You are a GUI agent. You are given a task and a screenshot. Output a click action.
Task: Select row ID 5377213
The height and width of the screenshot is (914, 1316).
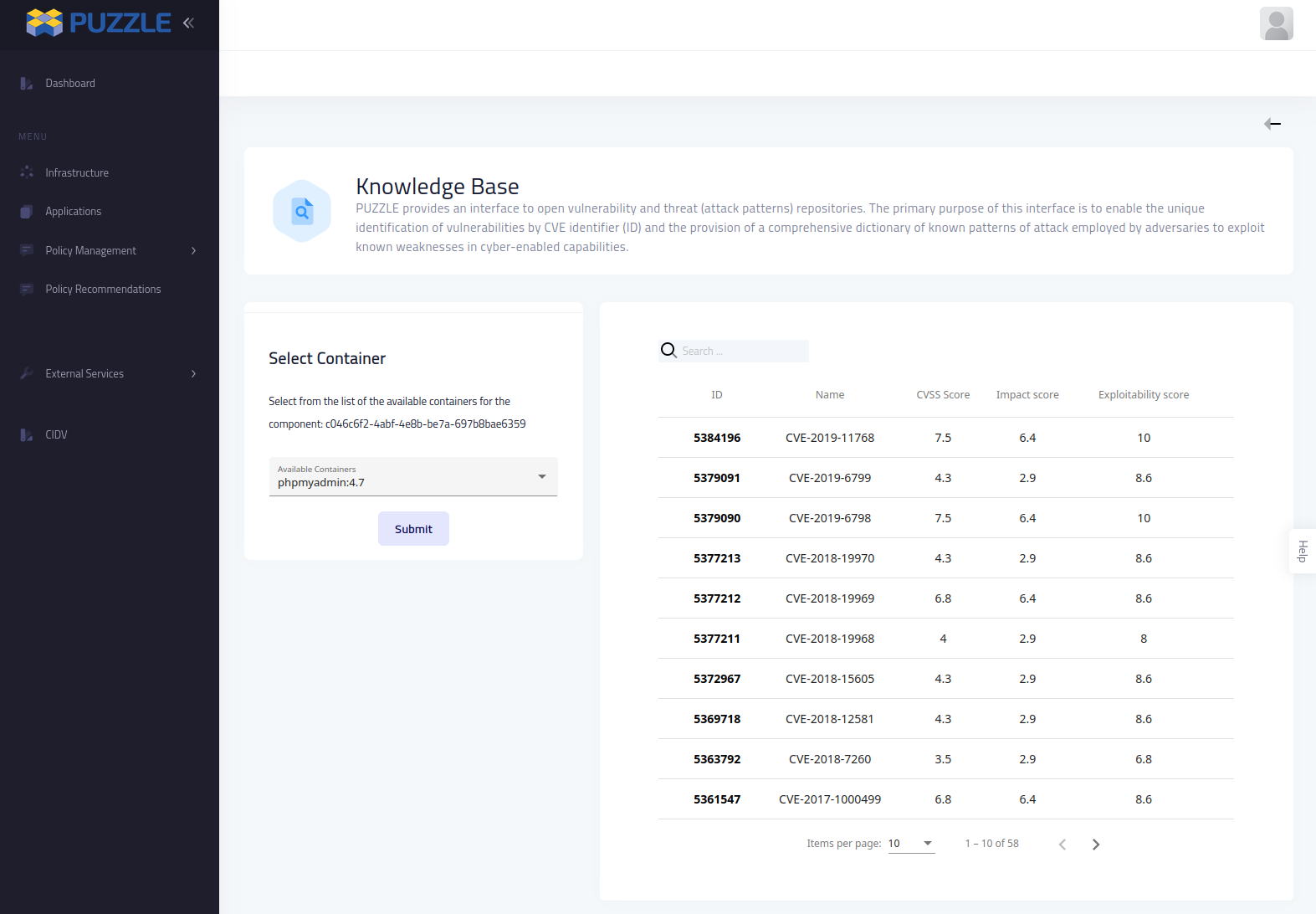pos(717,558)
